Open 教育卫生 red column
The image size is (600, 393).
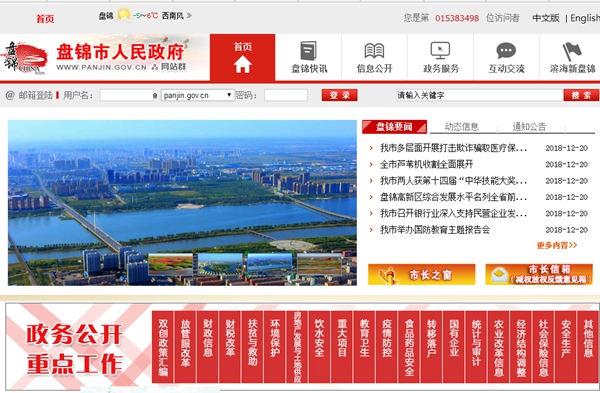click(x=364, y=347)
